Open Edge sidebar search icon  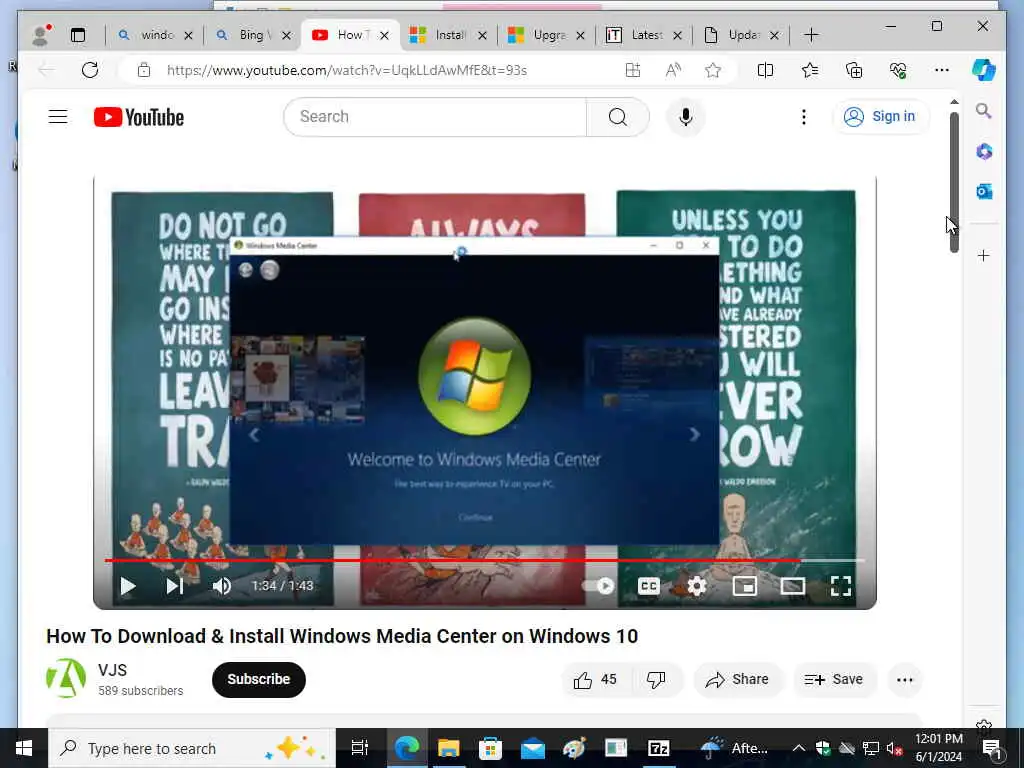click(984, 111)
